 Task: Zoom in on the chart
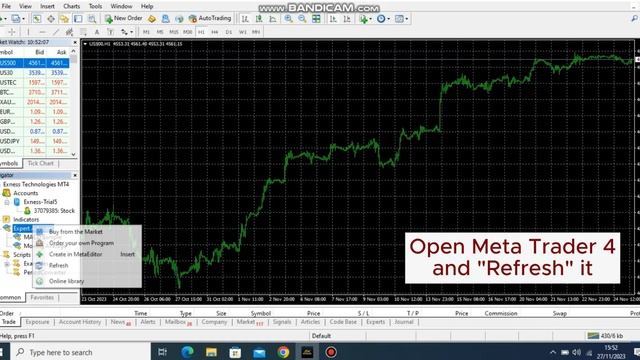pos(288,18)
